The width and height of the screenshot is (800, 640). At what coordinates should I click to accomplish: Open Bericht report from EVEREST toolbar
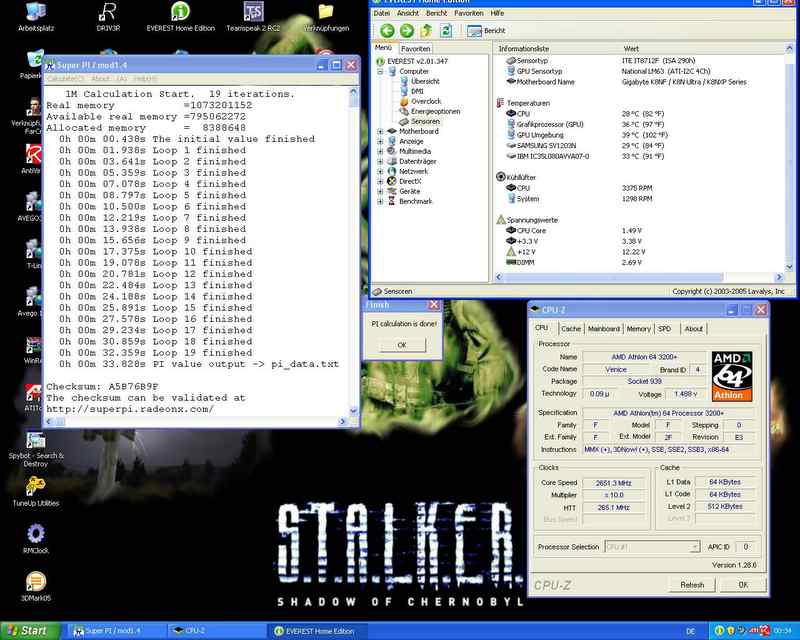pyautogui.click(x=486, y=31)
